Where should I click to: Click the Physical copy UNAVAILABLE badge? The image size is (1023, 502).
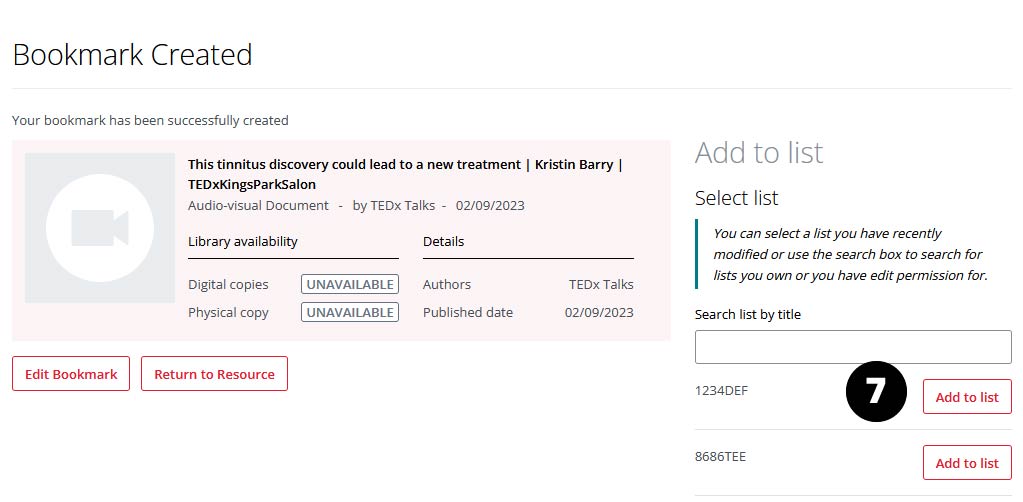point(349,312)
